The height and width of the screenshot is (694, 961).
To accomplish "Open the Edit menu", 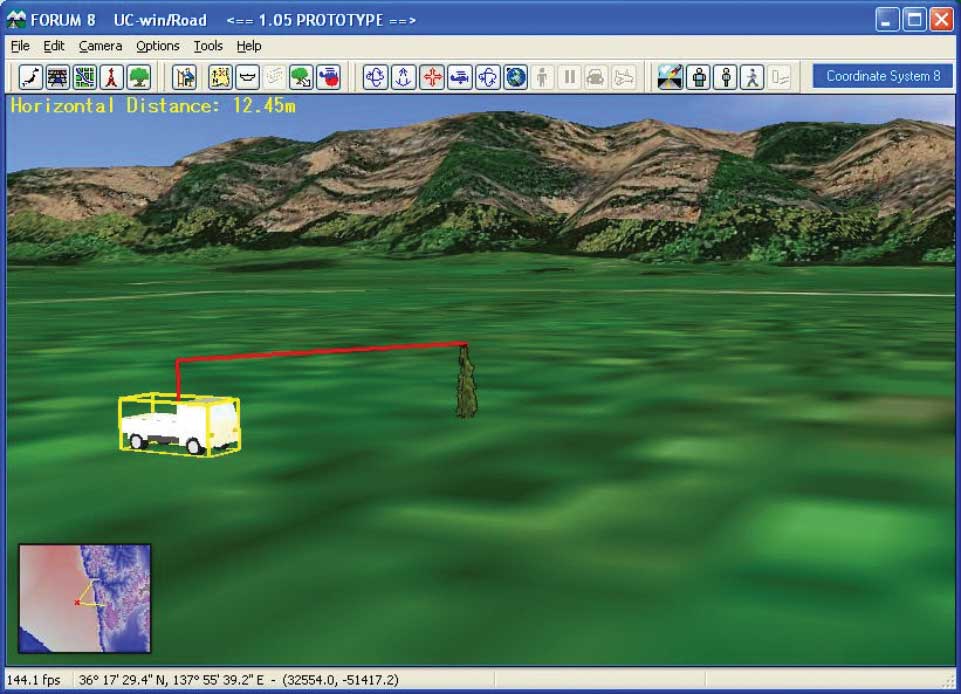I will 54,46.
